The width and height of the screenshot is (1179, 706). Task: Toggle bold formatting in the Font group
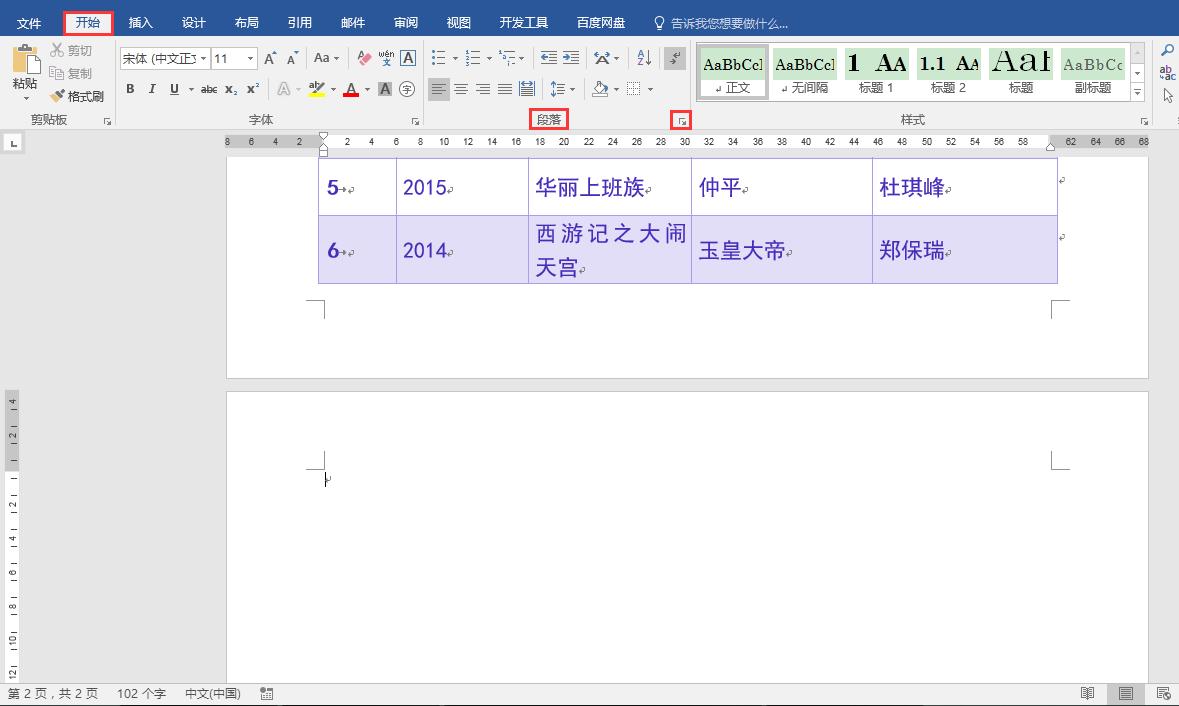click(130, 89)
